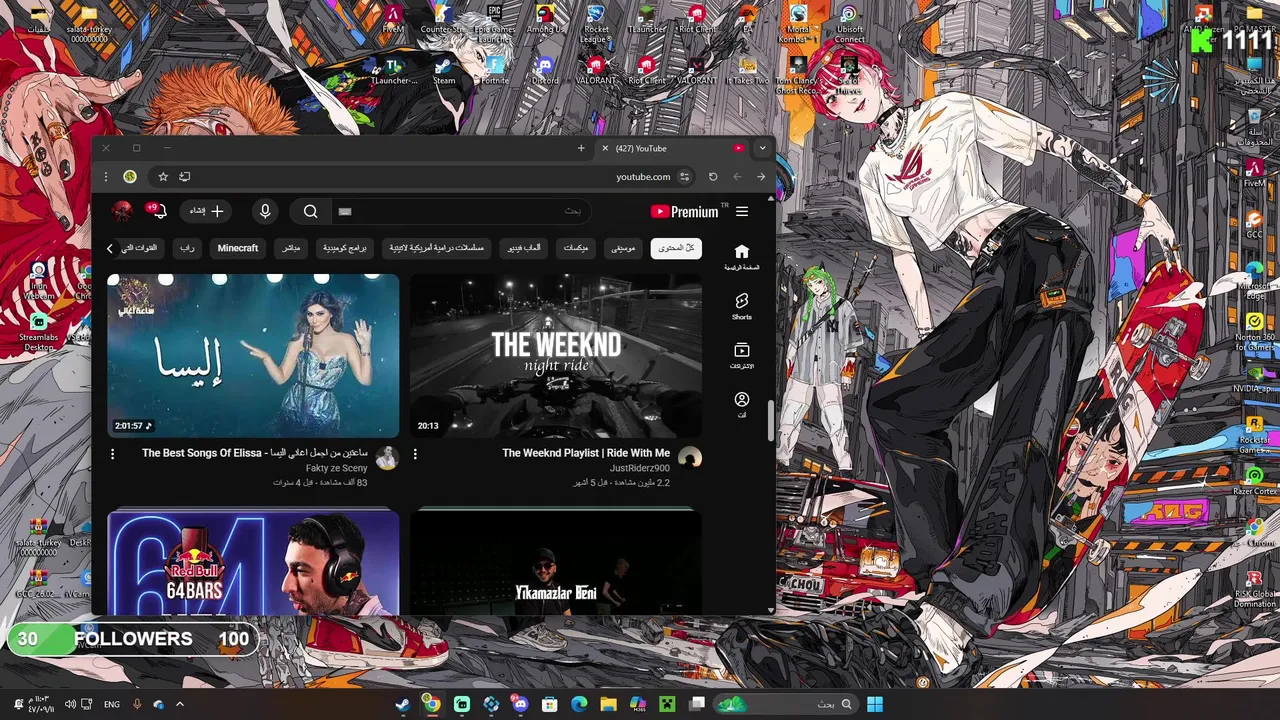Open the media control icon beside the bookmark star
Viewport: 1280px width, 720px height.
coord(185,176)
